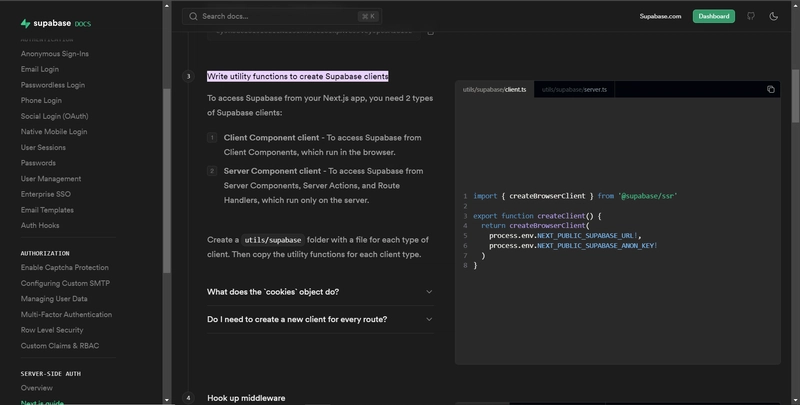Open Passwordless Login docs
This screenshot has width=800, height=405.
(x=53, y=85)
